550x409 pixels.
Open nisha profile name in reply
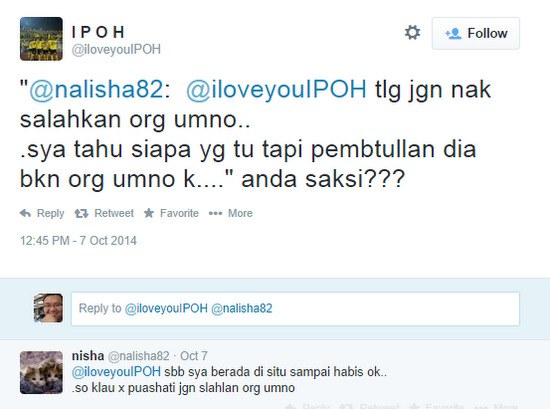click(88, 356)
